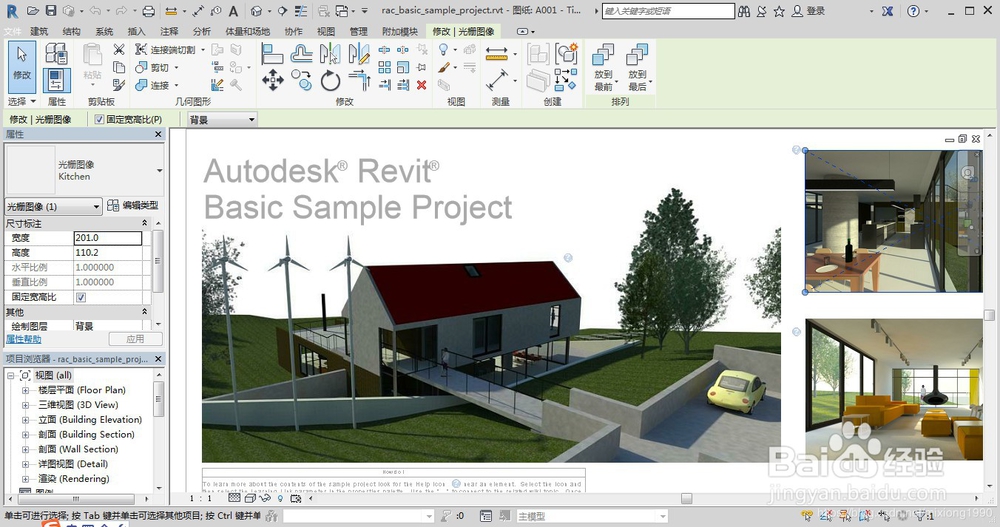Image resolution: width=1000 pixels, height=527 pixels.
Task: Save project via quick access toolbar
Action: [51, 11]
